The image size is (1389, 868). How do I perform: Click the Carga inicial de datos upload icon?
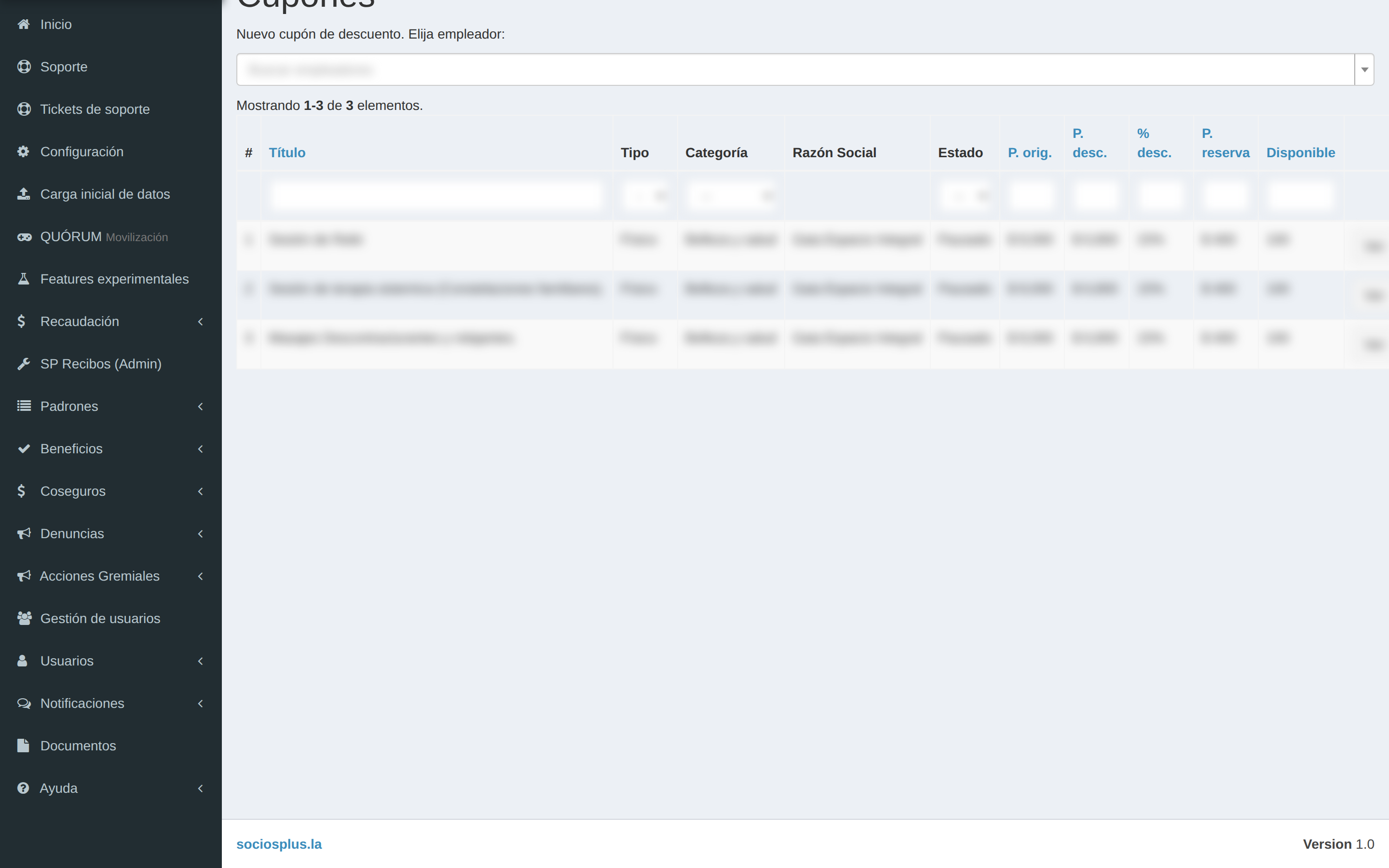coord(24,194)
